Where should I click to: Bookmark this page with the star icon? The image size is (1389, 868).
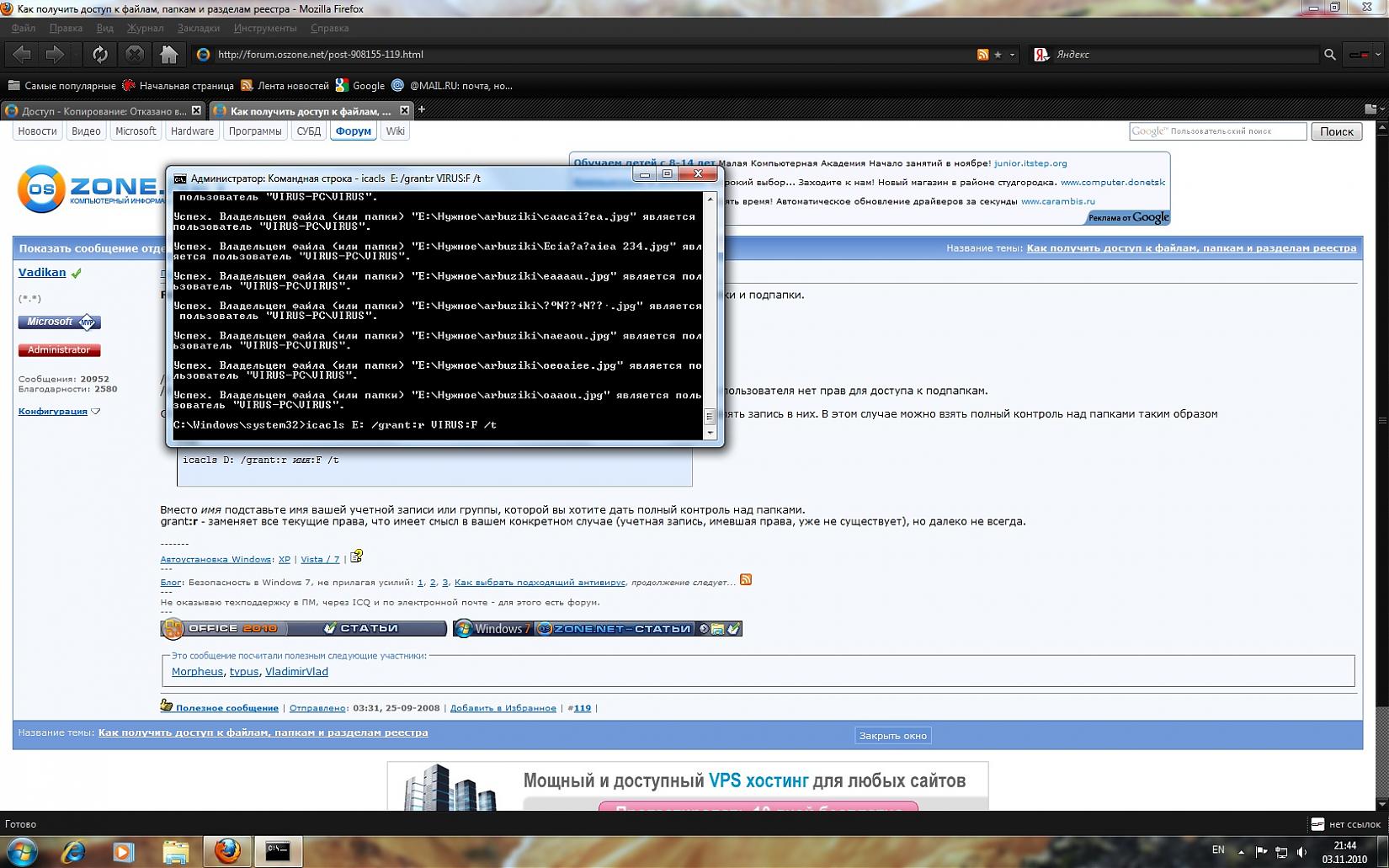click(x=998, y=55)
